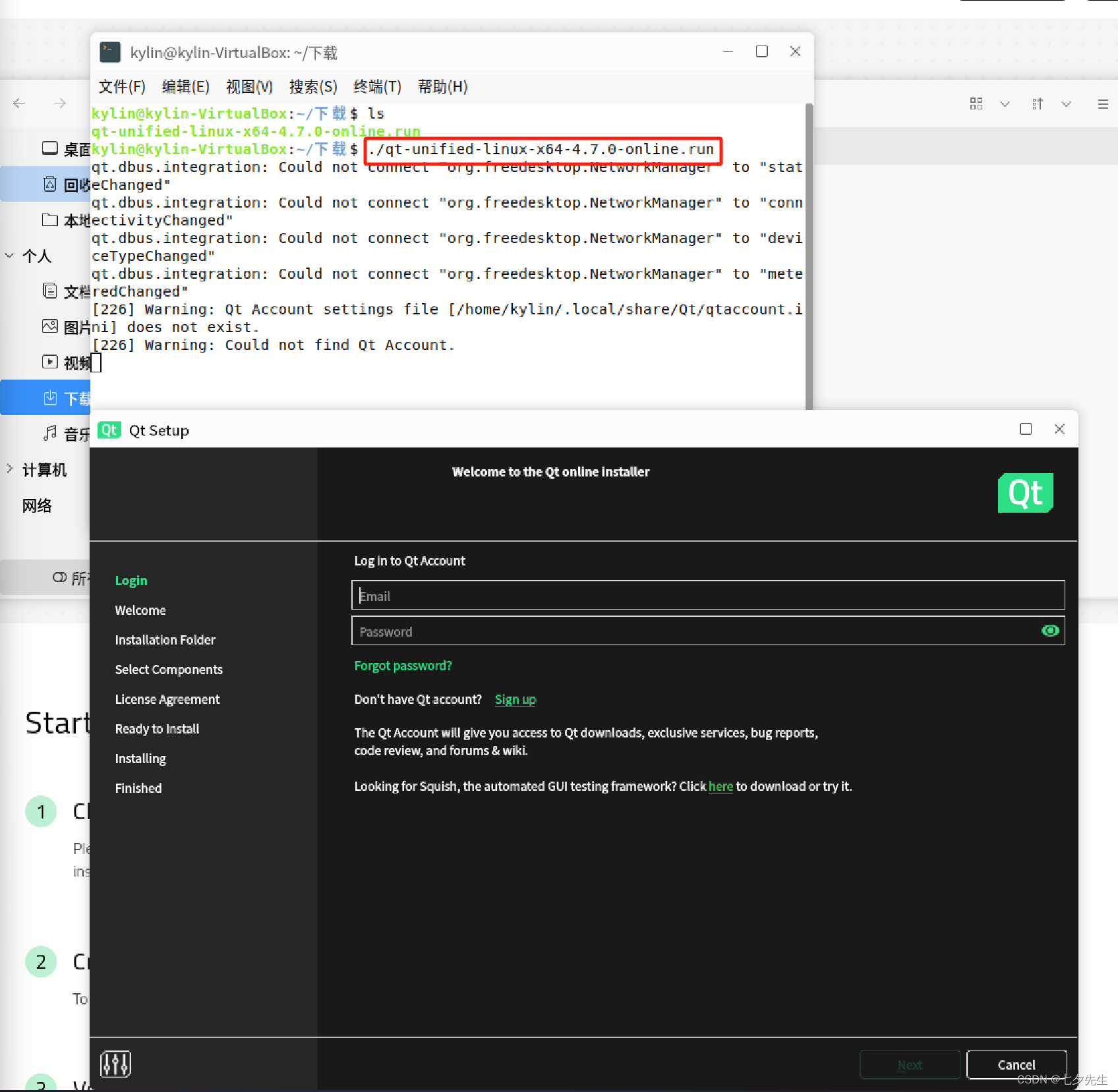Click 'Welcome to the Qt online installer' title
The width and height of the screenshot is (1118, 1092).
[x=551, y=472]
